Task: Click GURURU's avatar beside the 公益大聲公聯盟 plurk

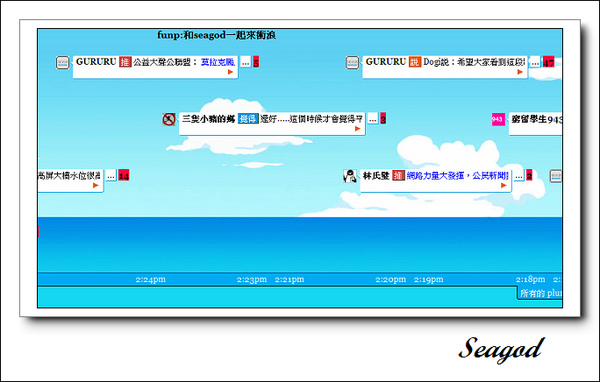Action: pyautogui.click(x=62, y=62)
